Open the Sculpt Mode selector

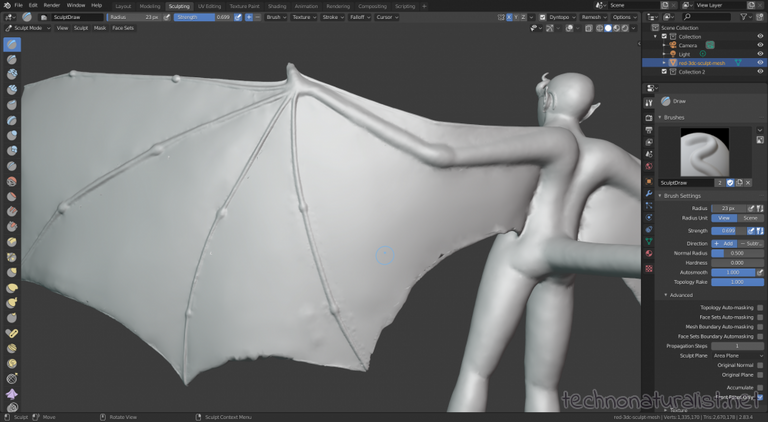click(28, 28)
